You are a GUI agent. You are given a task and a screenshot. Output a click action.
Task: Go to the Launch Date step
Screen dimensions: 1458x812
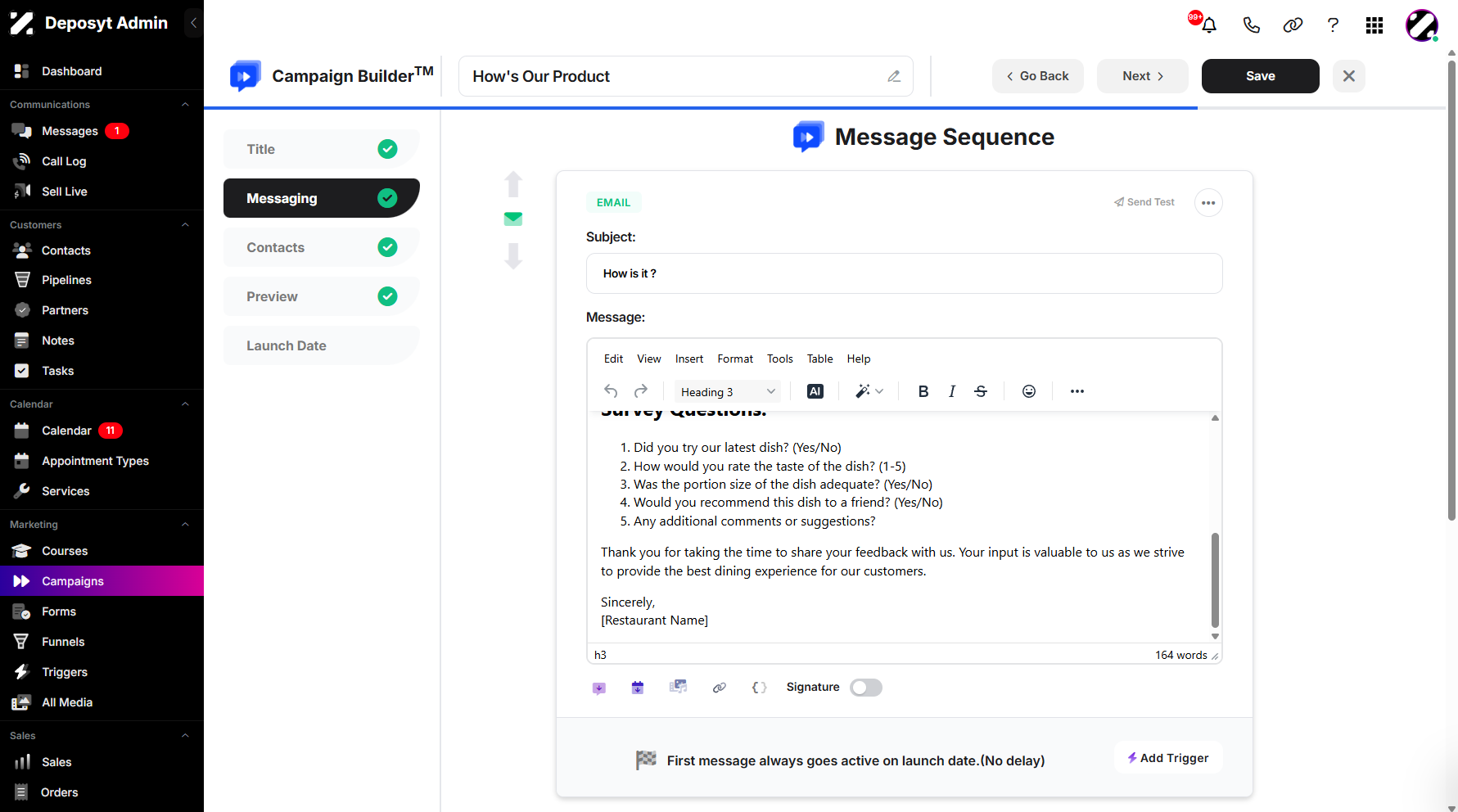(322, 345)
